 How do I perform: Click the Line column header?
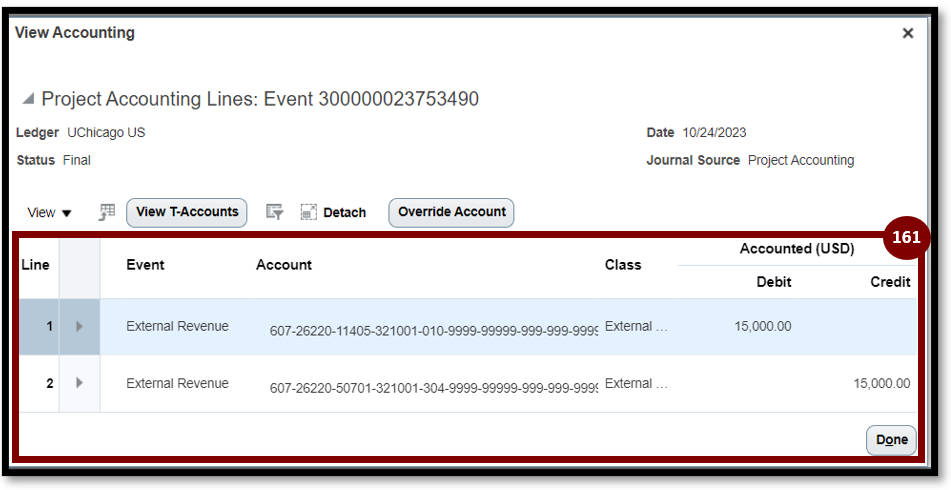[x=35, y=265]
